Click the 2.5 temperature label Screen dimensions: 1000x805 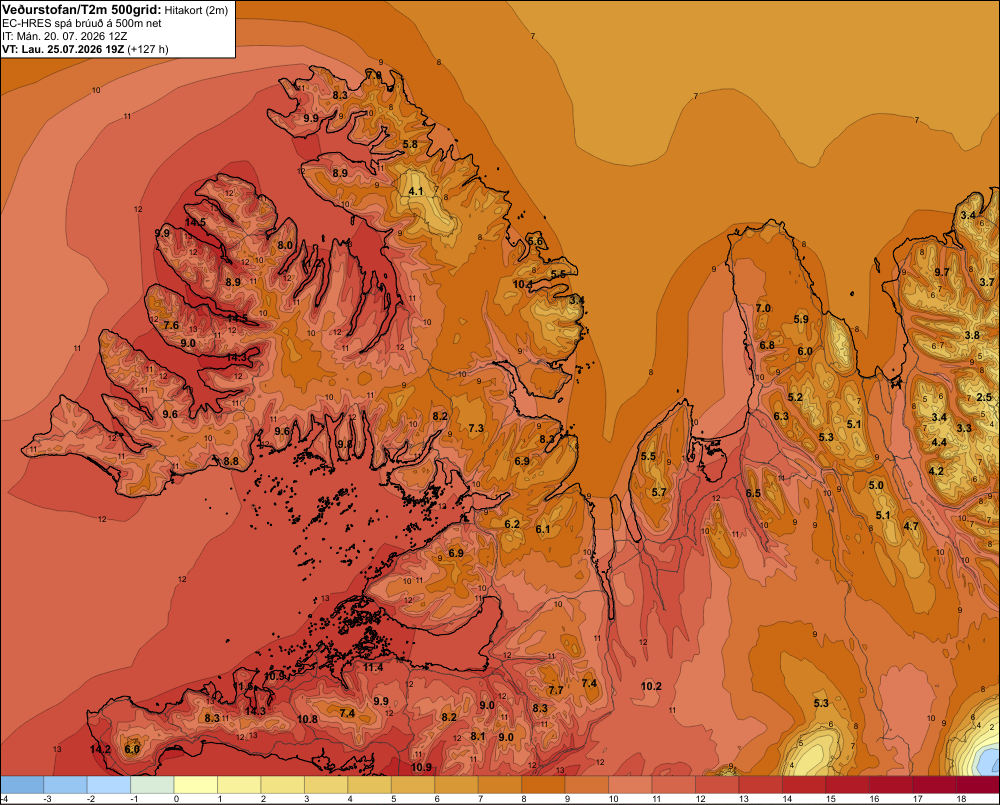(984, 397)
